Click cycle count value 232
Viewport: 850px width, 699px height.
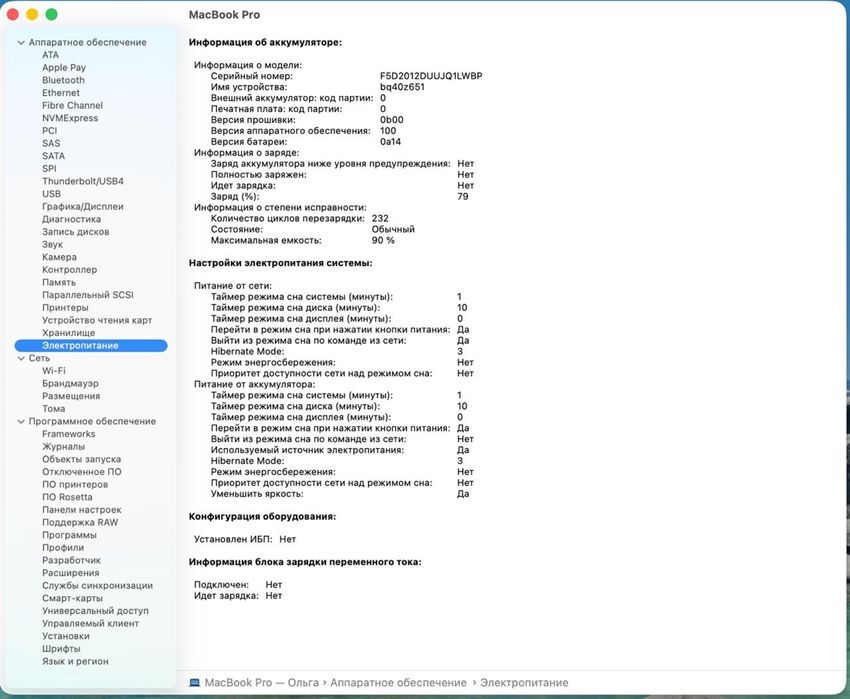(380, 218)
